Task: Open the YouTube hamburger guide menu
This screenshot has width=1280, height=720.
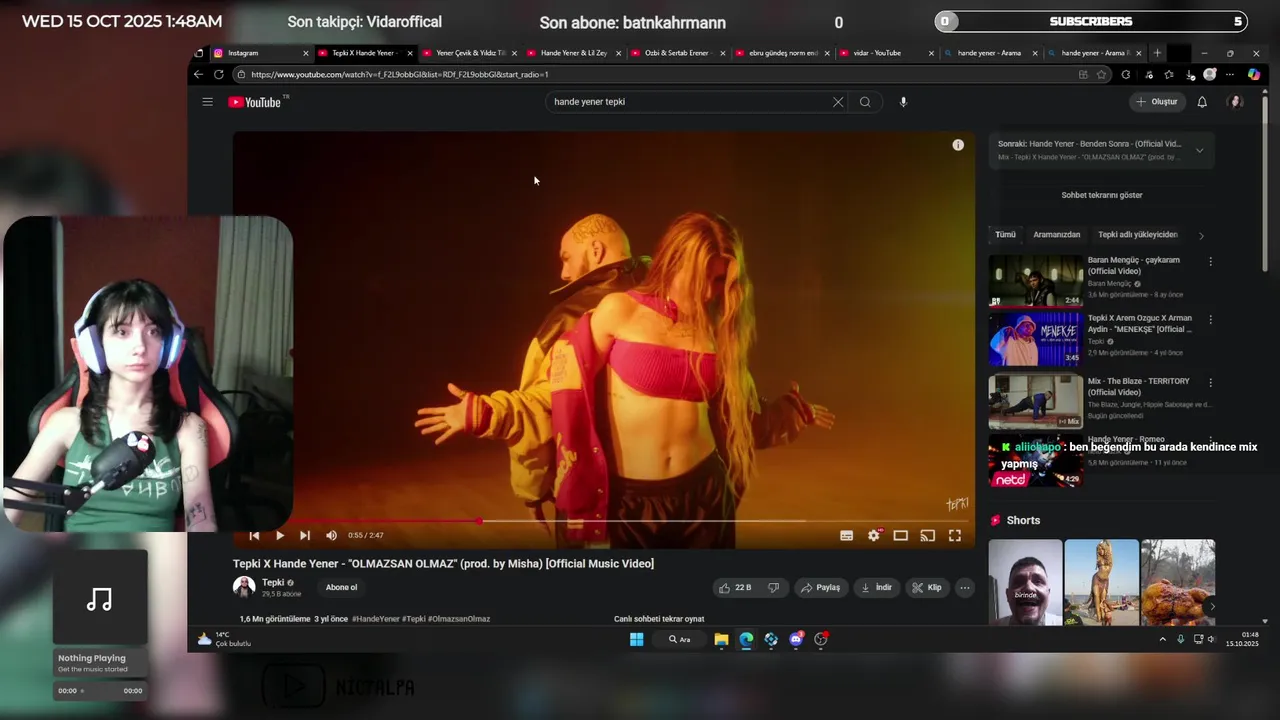Action: coord(207,102)
